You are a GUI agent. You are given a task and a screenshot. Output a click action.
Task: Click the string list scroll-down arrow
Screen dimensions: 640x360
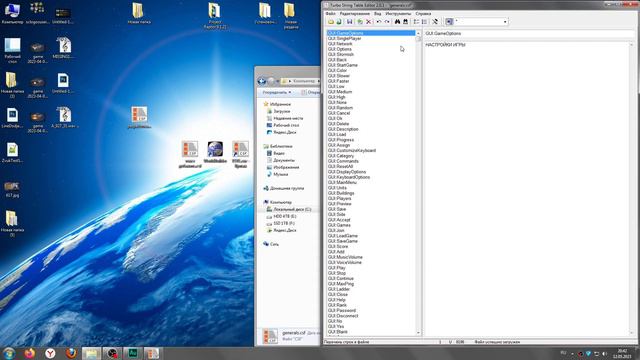click(x=418, y=333)
